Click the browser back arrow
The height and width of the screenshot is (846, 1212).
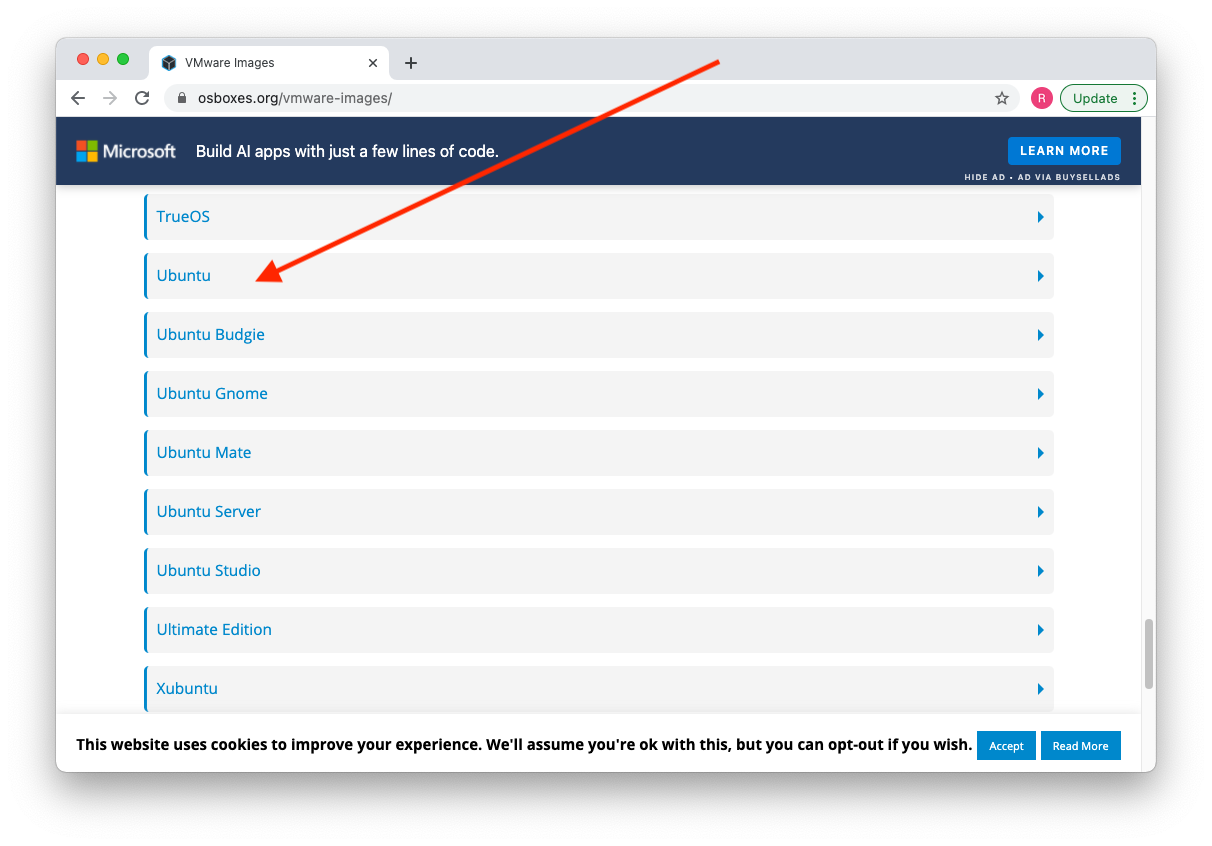click(x=78, y=98)
